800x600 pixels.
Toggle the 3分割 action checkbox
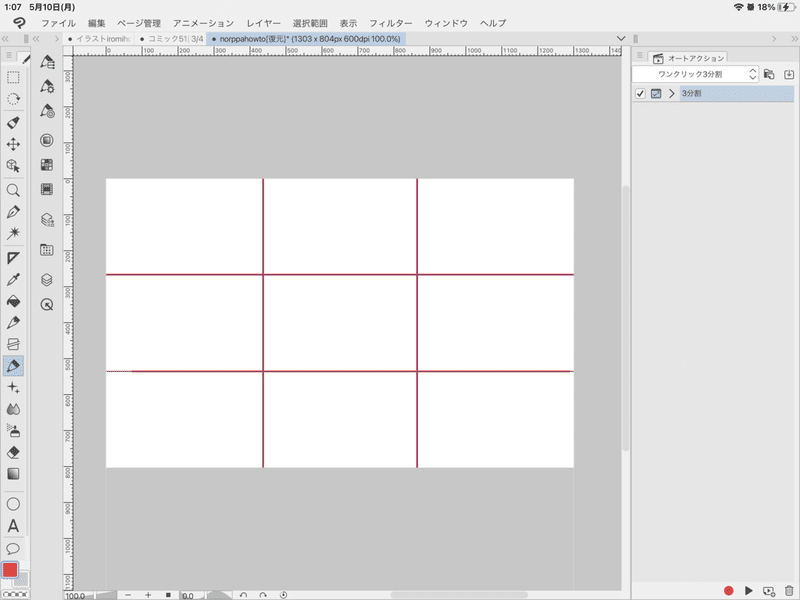tap(640, 93)
